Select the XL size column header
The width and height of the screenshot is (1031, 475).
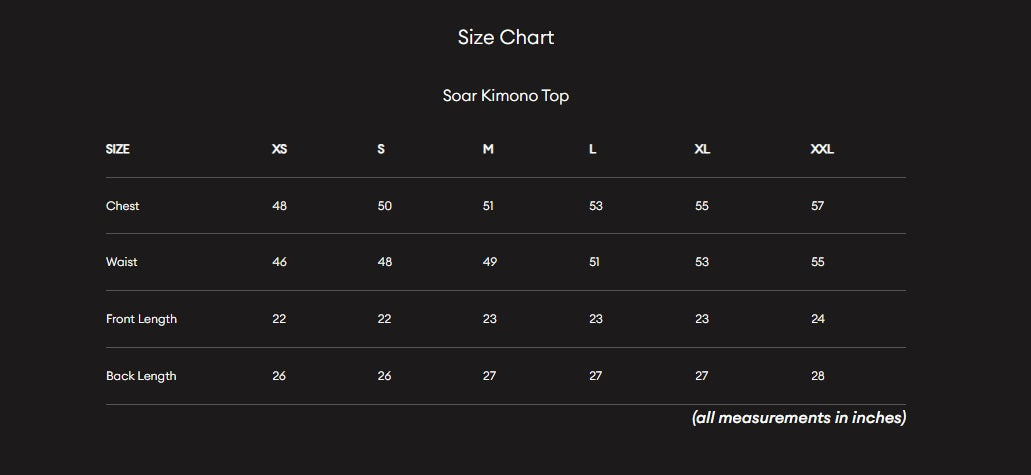click(702, 149)
